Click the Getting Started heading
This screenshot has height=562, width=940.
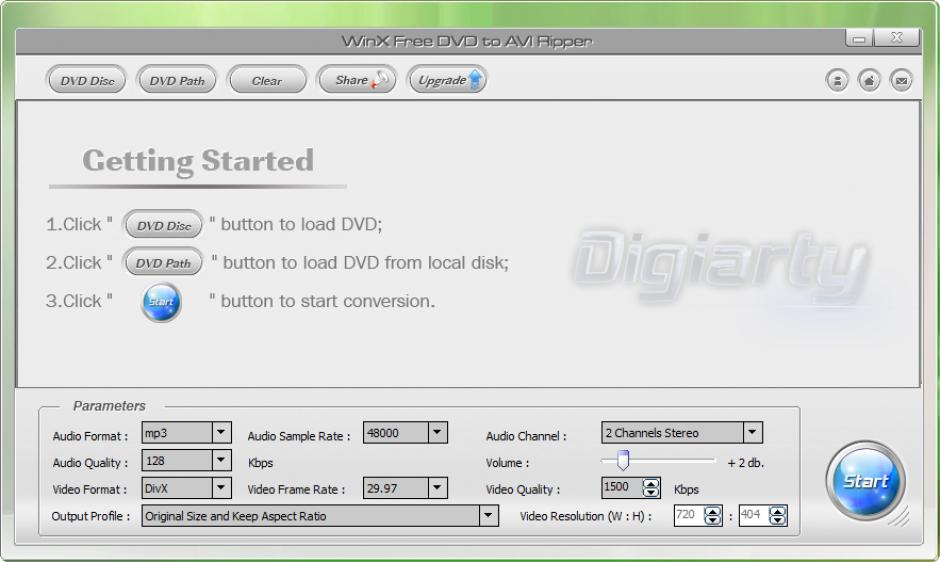tap(198, 161)
